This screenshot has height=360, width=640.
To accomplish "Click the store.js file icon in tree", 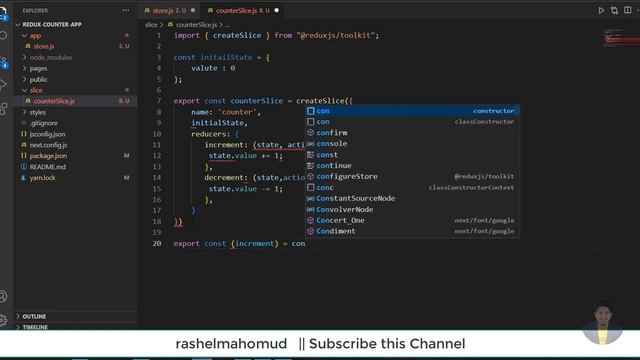I will (28, 47).
